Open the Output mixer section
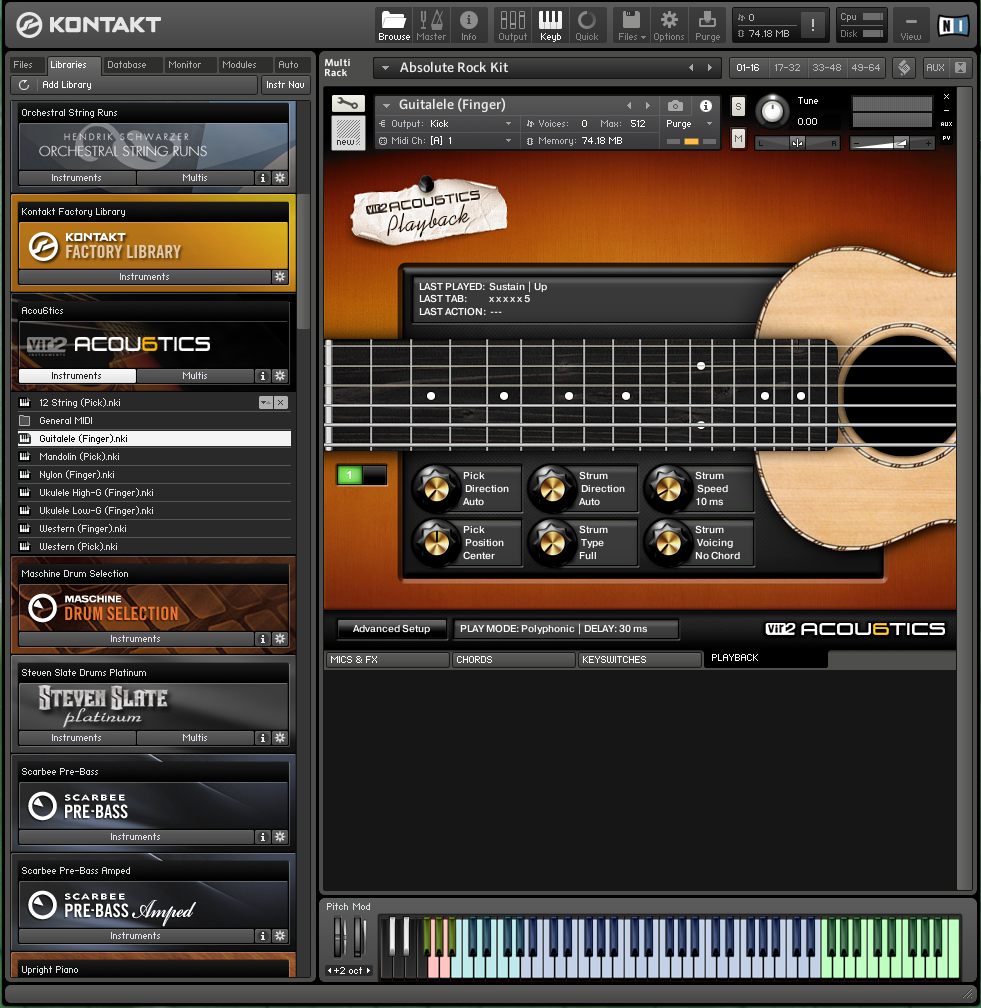This screenshot has width=981, height=1008. [512, 26]
